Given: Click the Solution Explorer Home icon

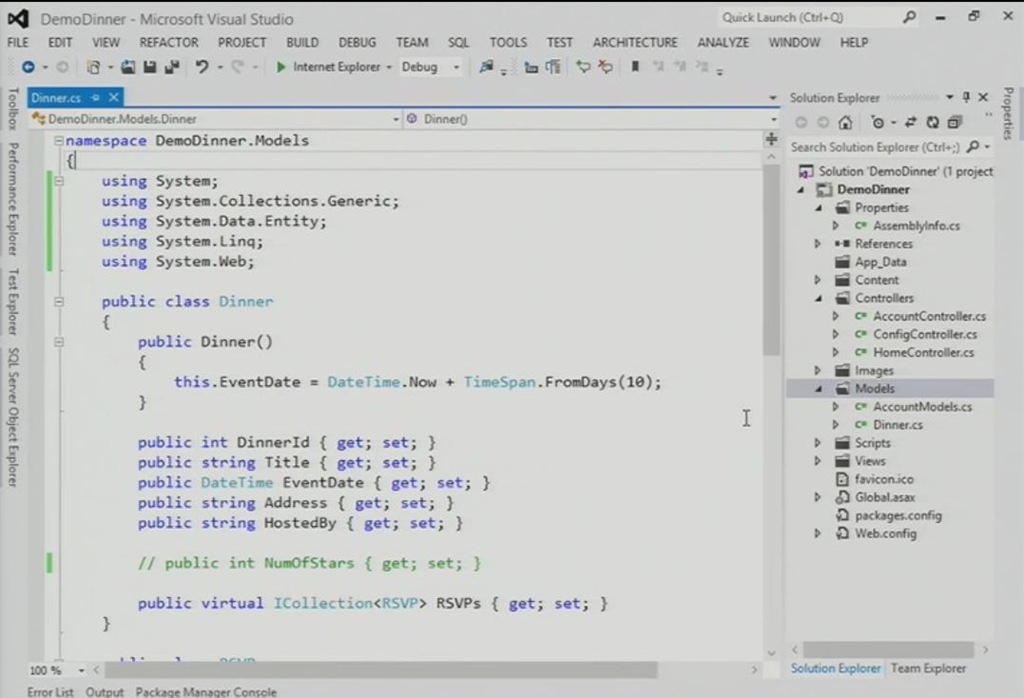Looking at the screenshot, I should (845, 122).
